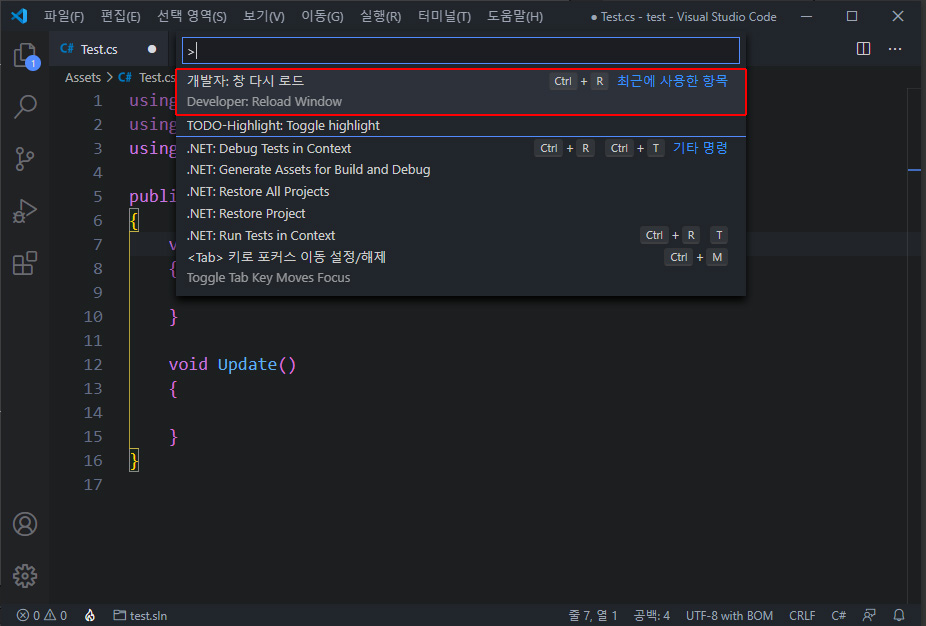
Task: Click the OmniSharp flame status icon
Action: click(90, 615)
